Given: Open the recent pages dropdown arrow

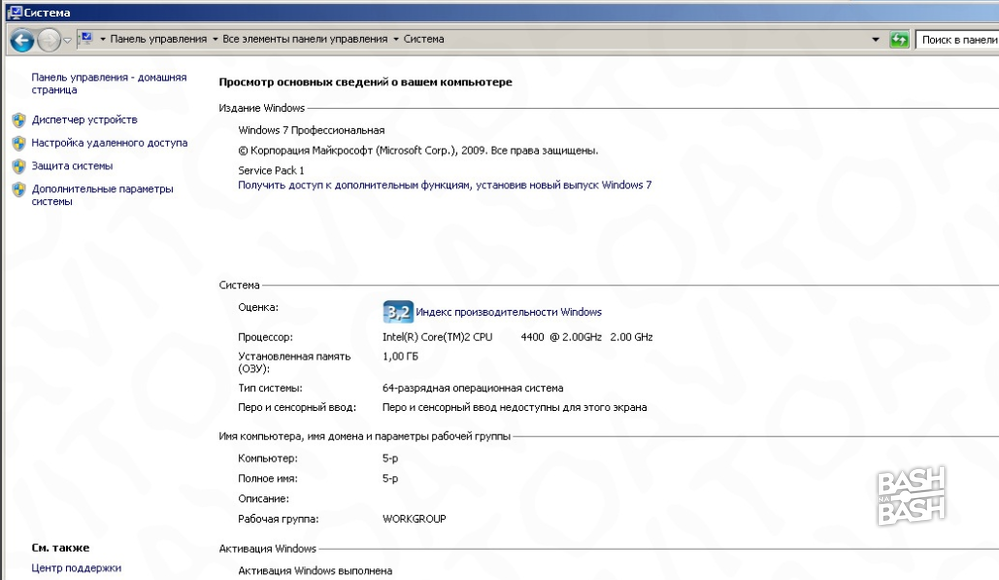Looking at the screenshot, I should click(67, 41).
